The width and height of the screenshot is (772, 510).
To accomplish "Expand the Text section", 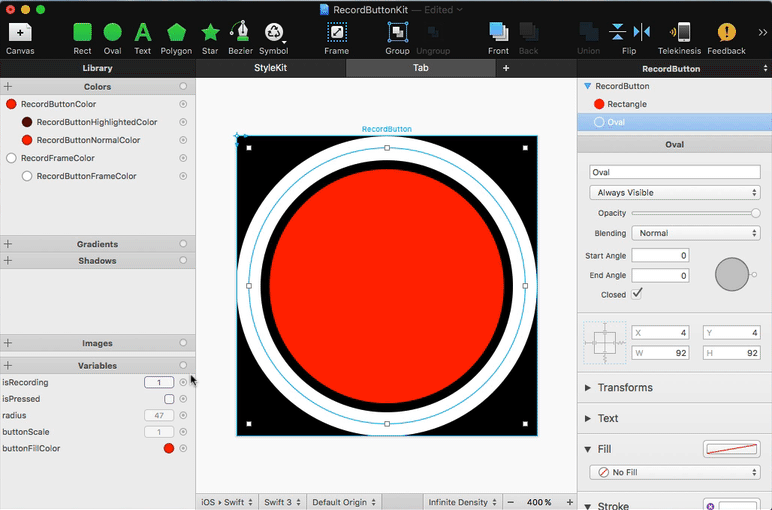I will pos(588,418).
